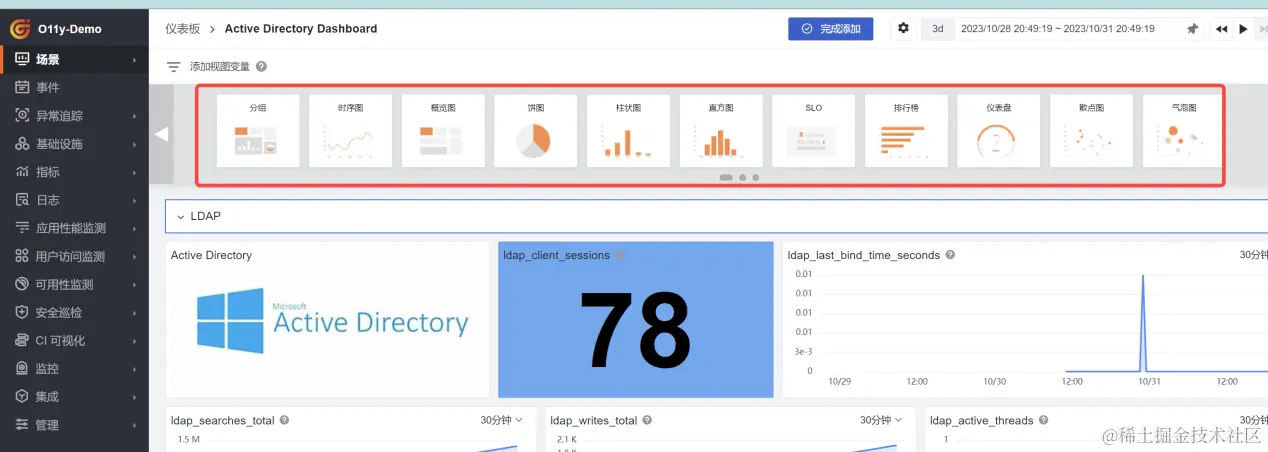Viewport: 1268px width, 452px height.
Task: Click help icon beside ldap_client_sessions
Action: [x=620, y=255]
